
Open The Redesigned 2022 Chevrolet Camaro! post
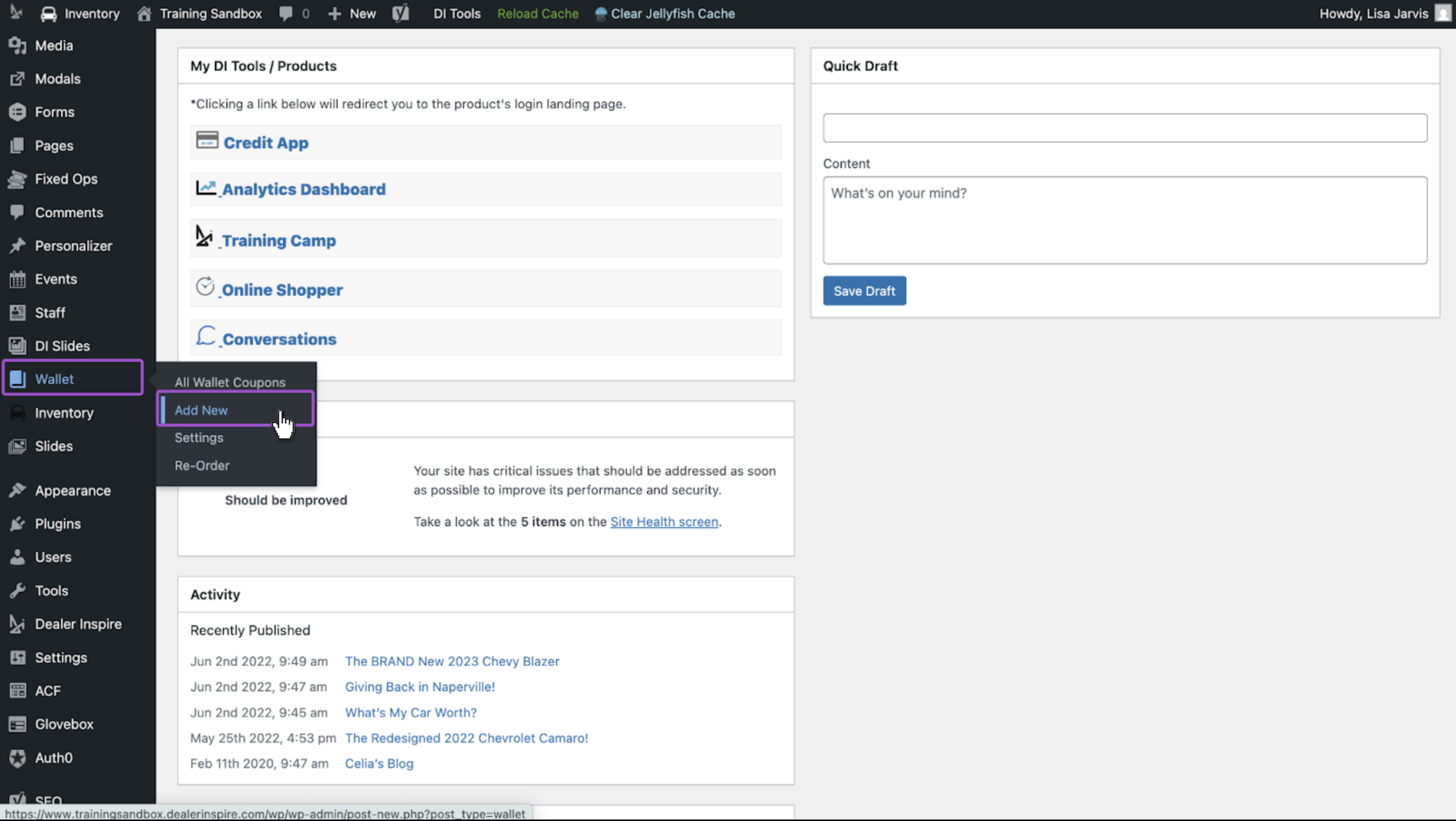pos(466,738)
